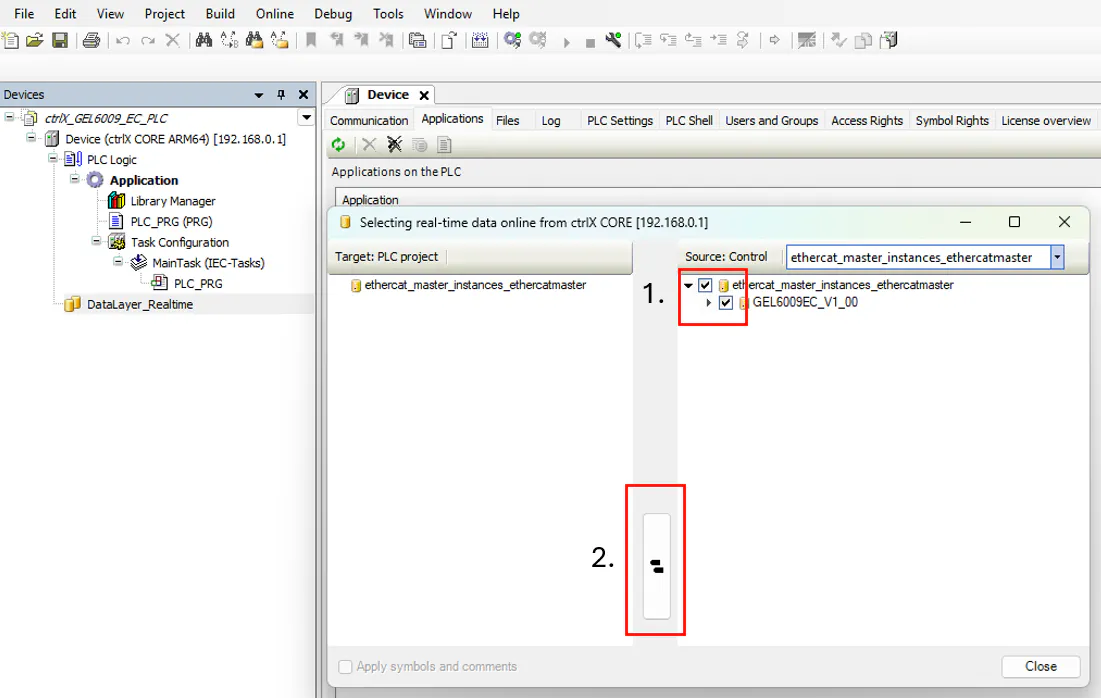Click the wrench debug icon in toolbar
This screenshot has width=1101, height=698.
click(x=613, y=41)
